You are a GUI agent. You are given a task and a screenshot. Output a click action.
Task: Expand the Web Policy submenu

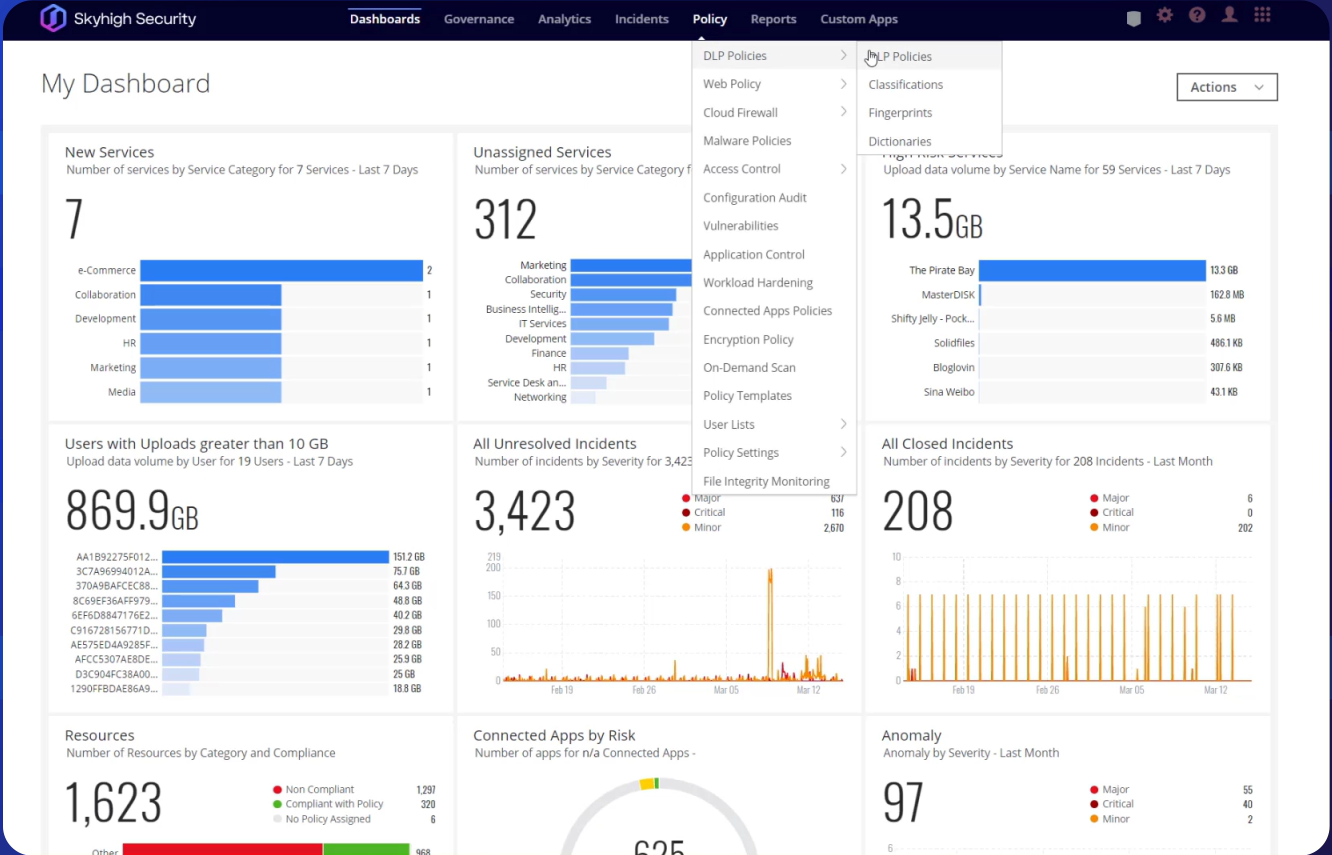(731, 83)
